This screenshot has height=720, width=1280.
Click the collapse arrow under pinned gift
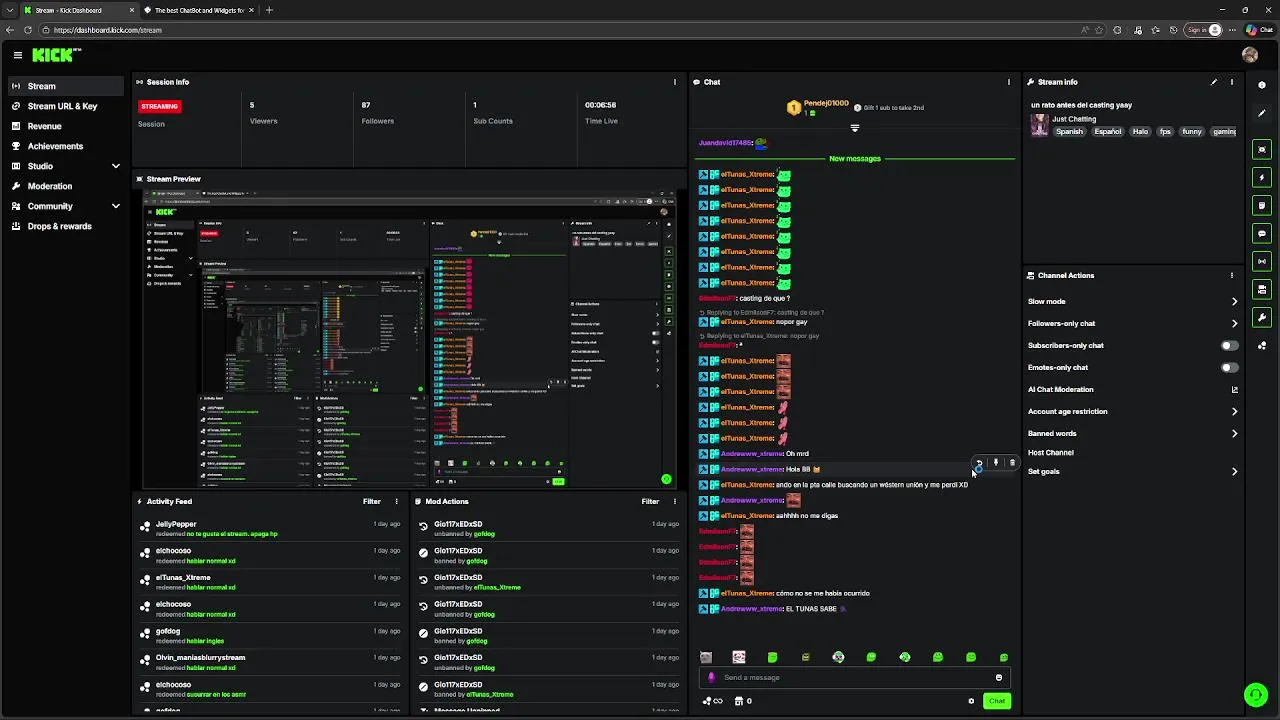point(854,128)
